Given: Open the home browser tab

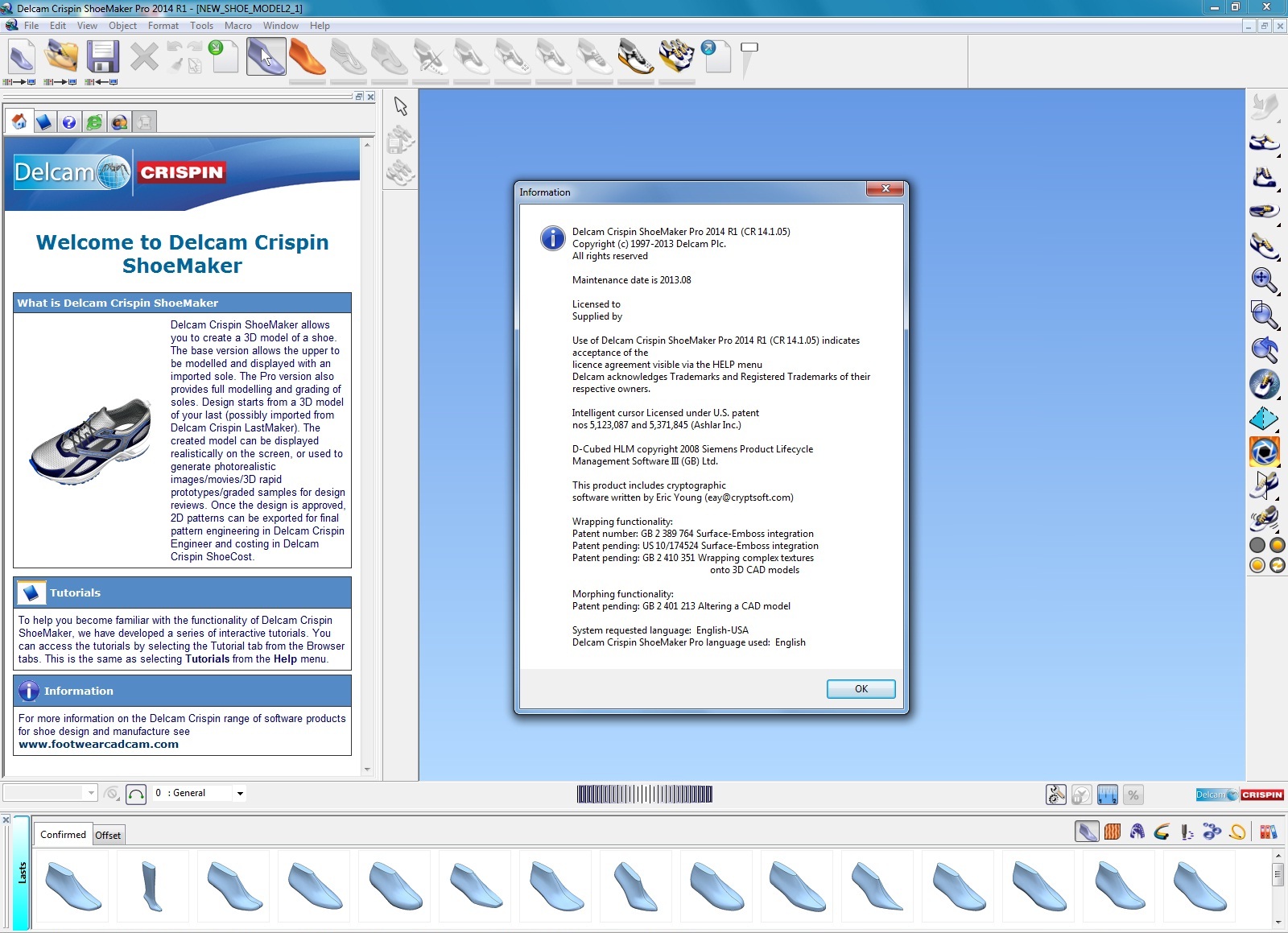Looking at the screenshot, I should 19,122.
